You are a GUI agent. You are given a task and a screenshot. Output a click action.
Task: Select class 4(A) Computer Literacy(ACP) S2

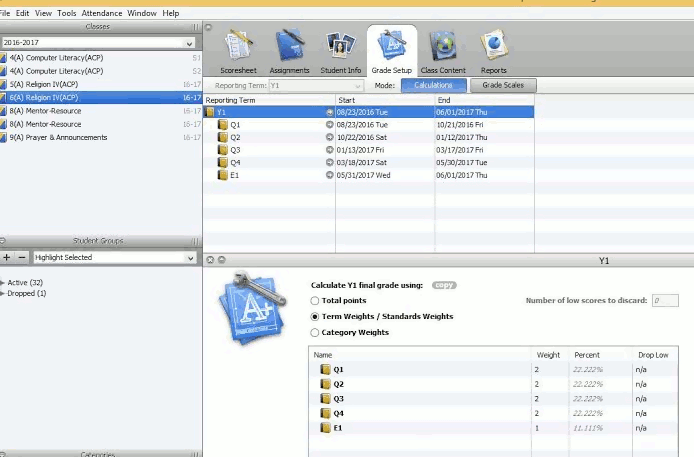[x=101, y=71]
